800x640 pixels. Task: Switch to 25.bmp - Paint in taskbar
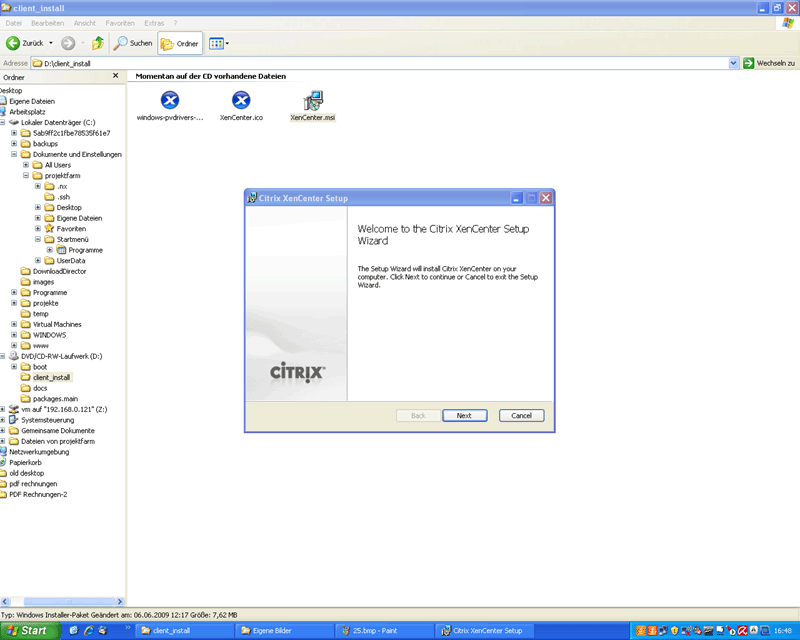(384, 631)
